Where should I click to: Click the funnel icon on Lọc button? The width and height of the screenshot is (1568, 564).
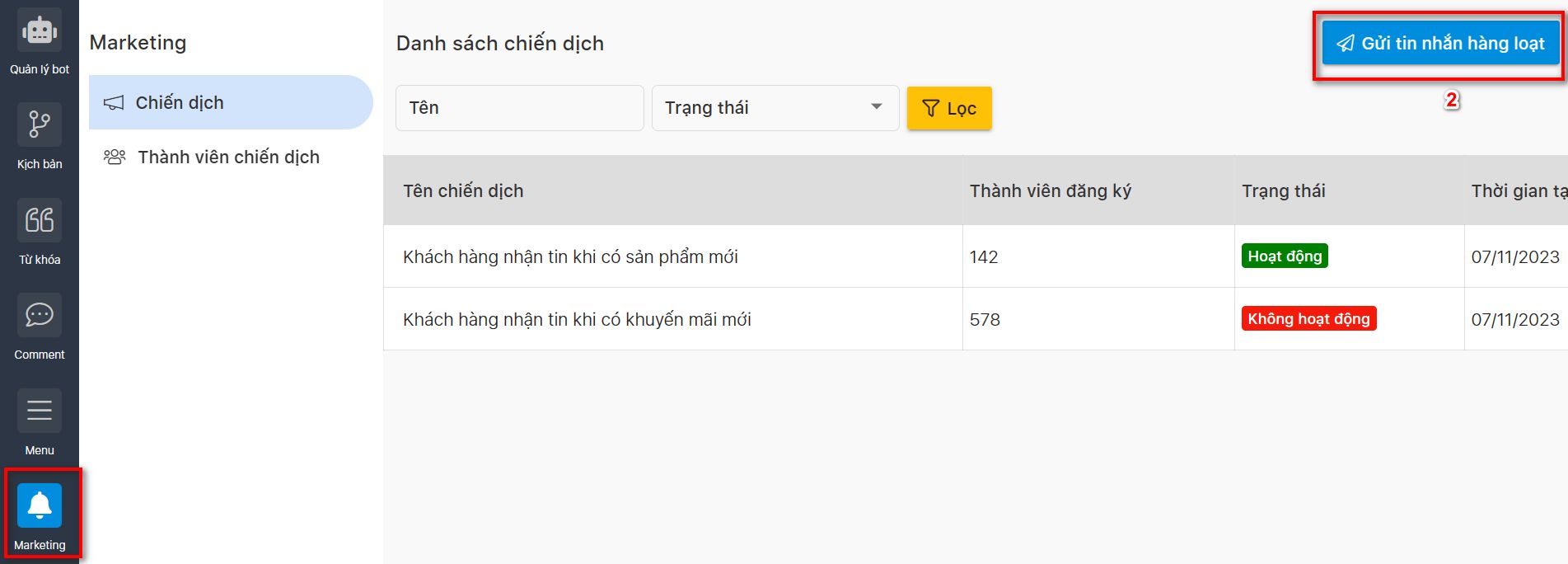click(930, 109)
